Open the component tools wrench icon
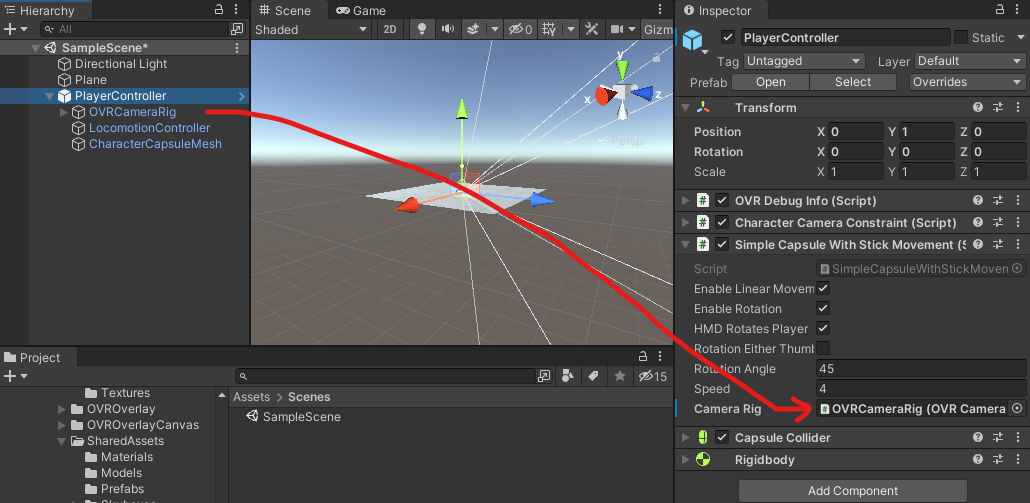This screenshot has height=503, width=1030. pos(592,30)
